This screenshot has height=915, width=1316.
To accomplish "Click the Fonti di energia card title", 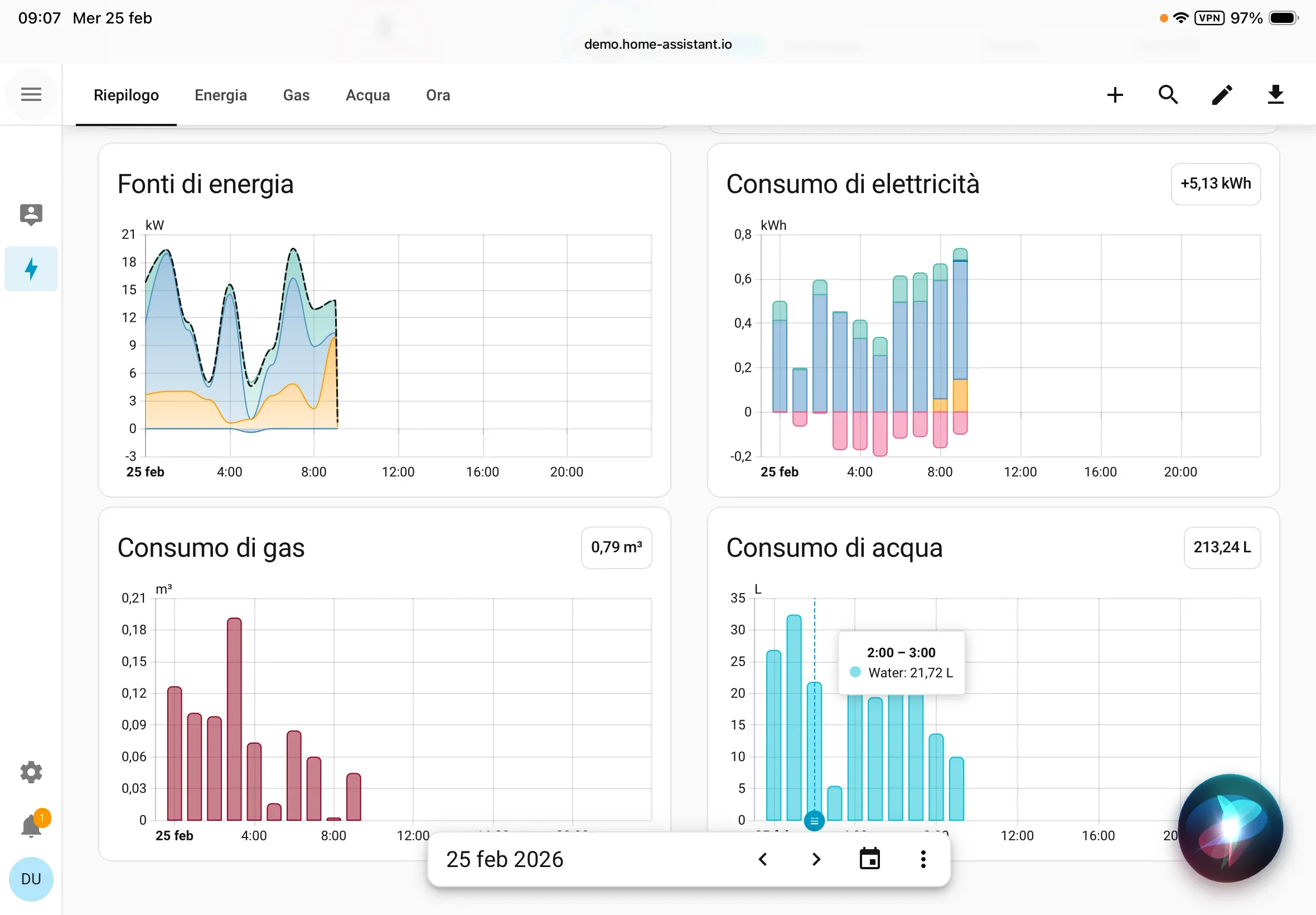I will (x=205, y=185).
